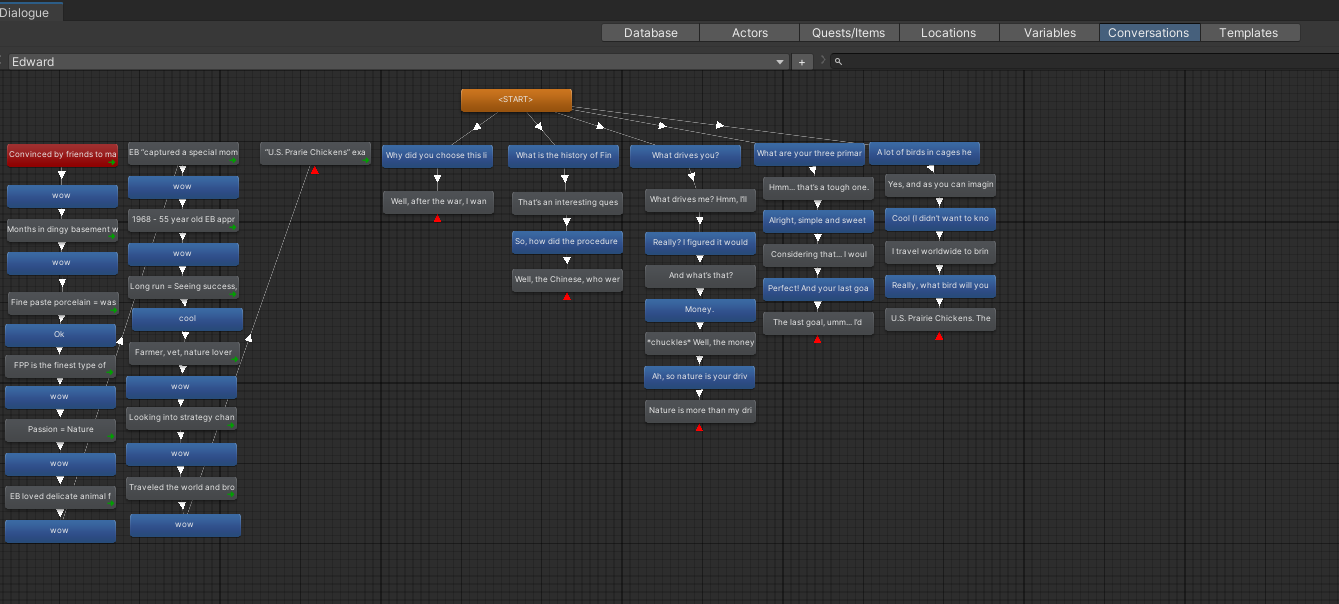Select node 'Alright, simple and sweet'
The image size is (1339, 604).
818,221
